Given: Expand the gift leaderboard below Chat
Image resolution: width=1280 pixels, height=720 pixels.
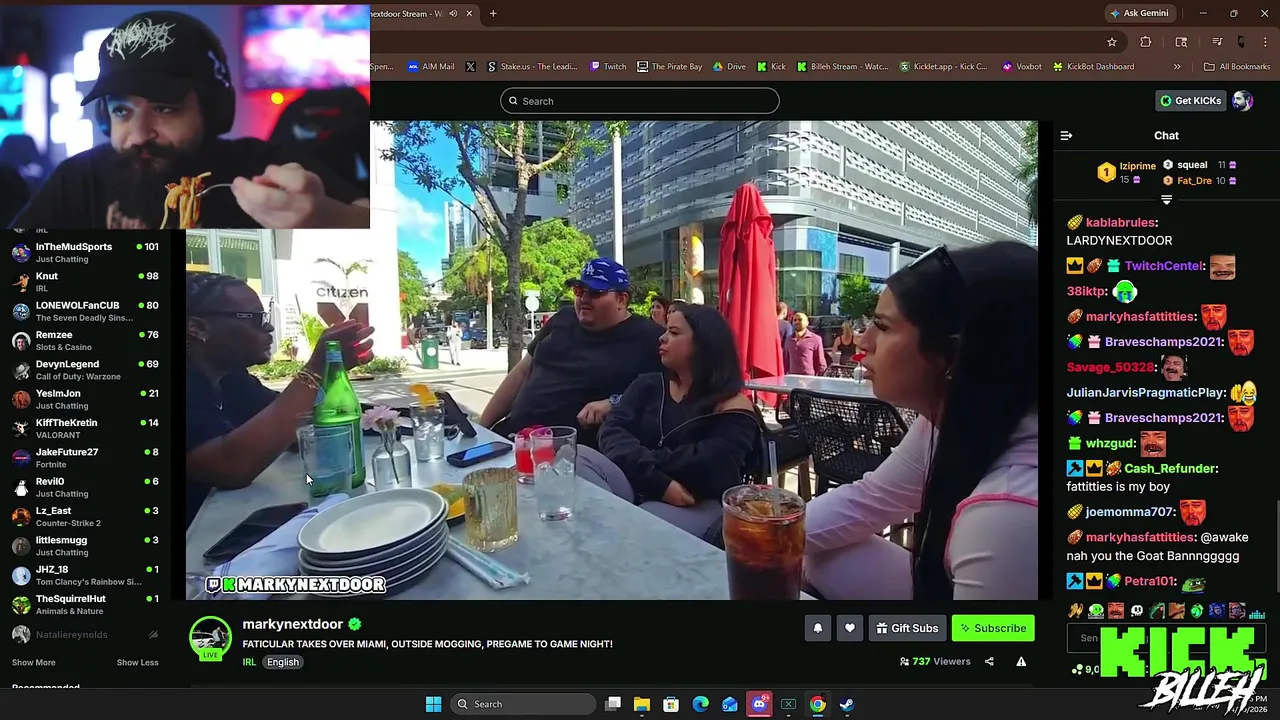Looking at the screenshot, I should point(1166,200).
